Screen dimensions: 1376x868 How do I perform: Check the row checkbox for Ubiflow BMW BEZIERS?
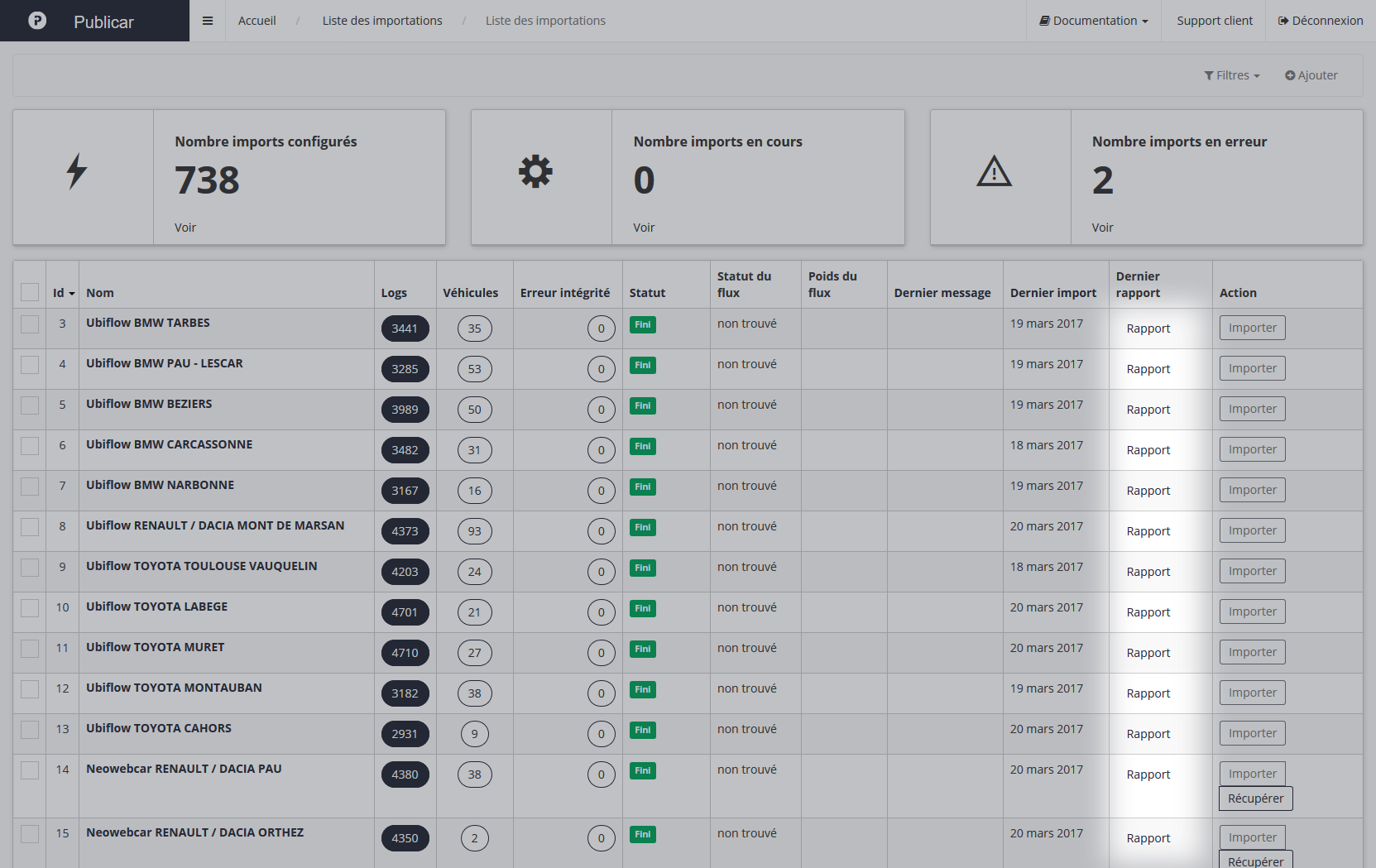pyautogui.click(x=30, y=405)
